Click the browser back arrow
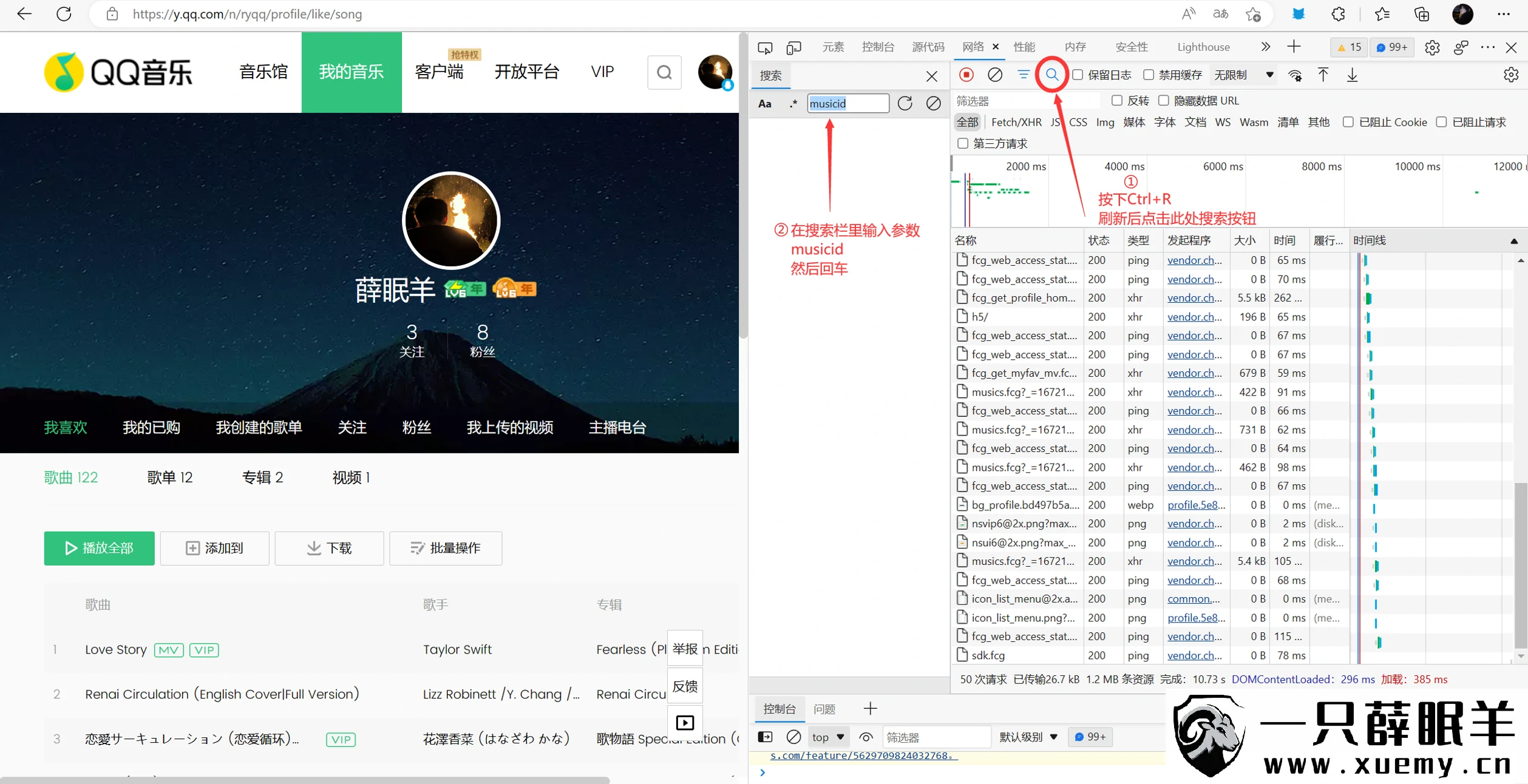1528x784 pixels. [24, 14]
